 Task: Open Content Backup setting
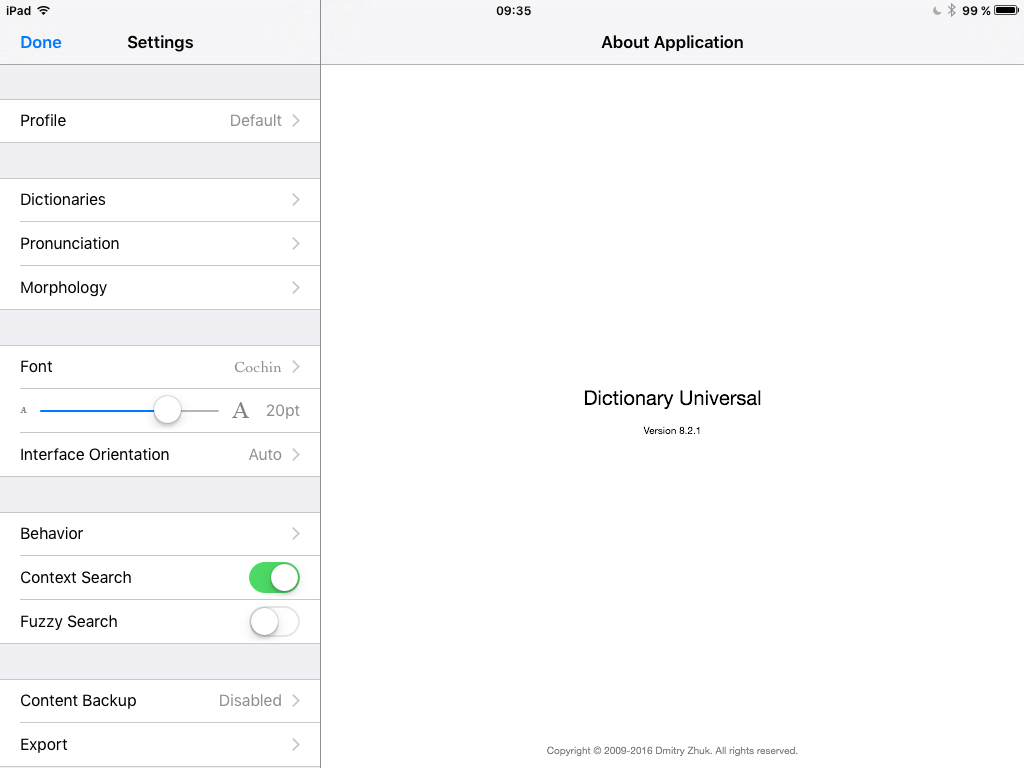pyautogui.click(x=160, y=701)
